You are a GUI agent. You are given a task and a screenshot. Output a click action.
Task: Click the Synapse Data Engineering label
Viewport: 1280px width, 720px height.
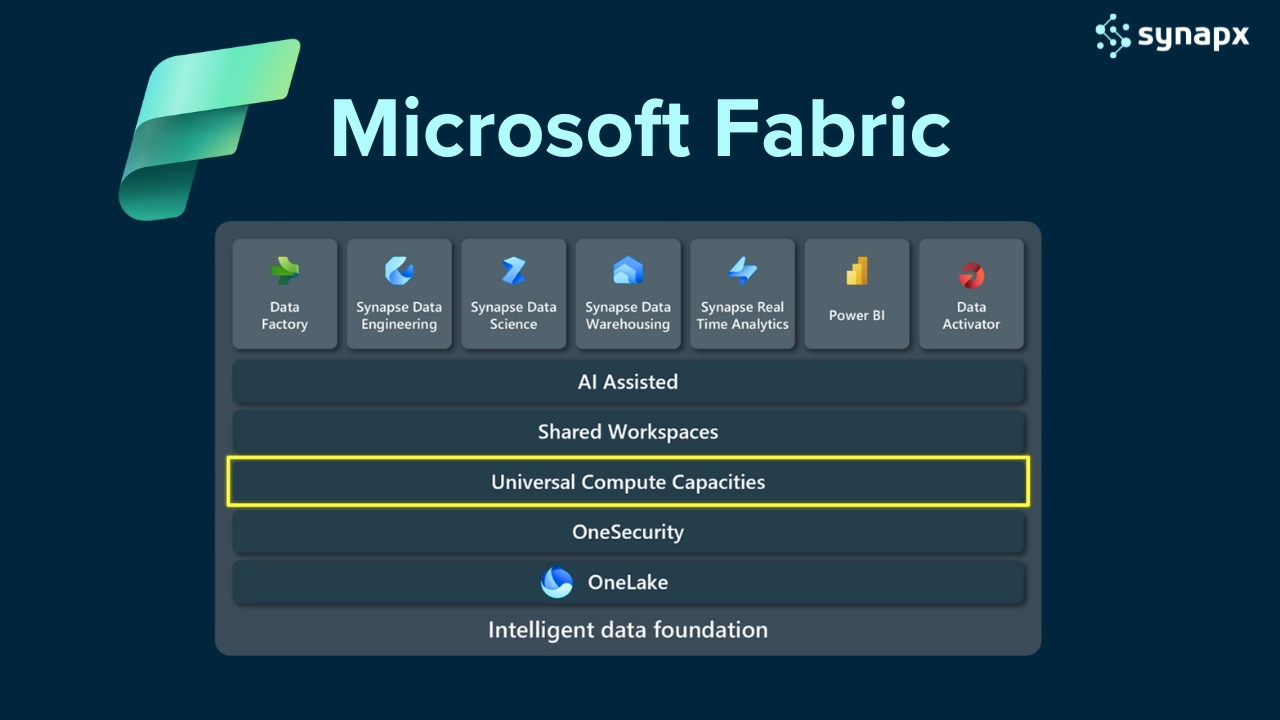399,316
